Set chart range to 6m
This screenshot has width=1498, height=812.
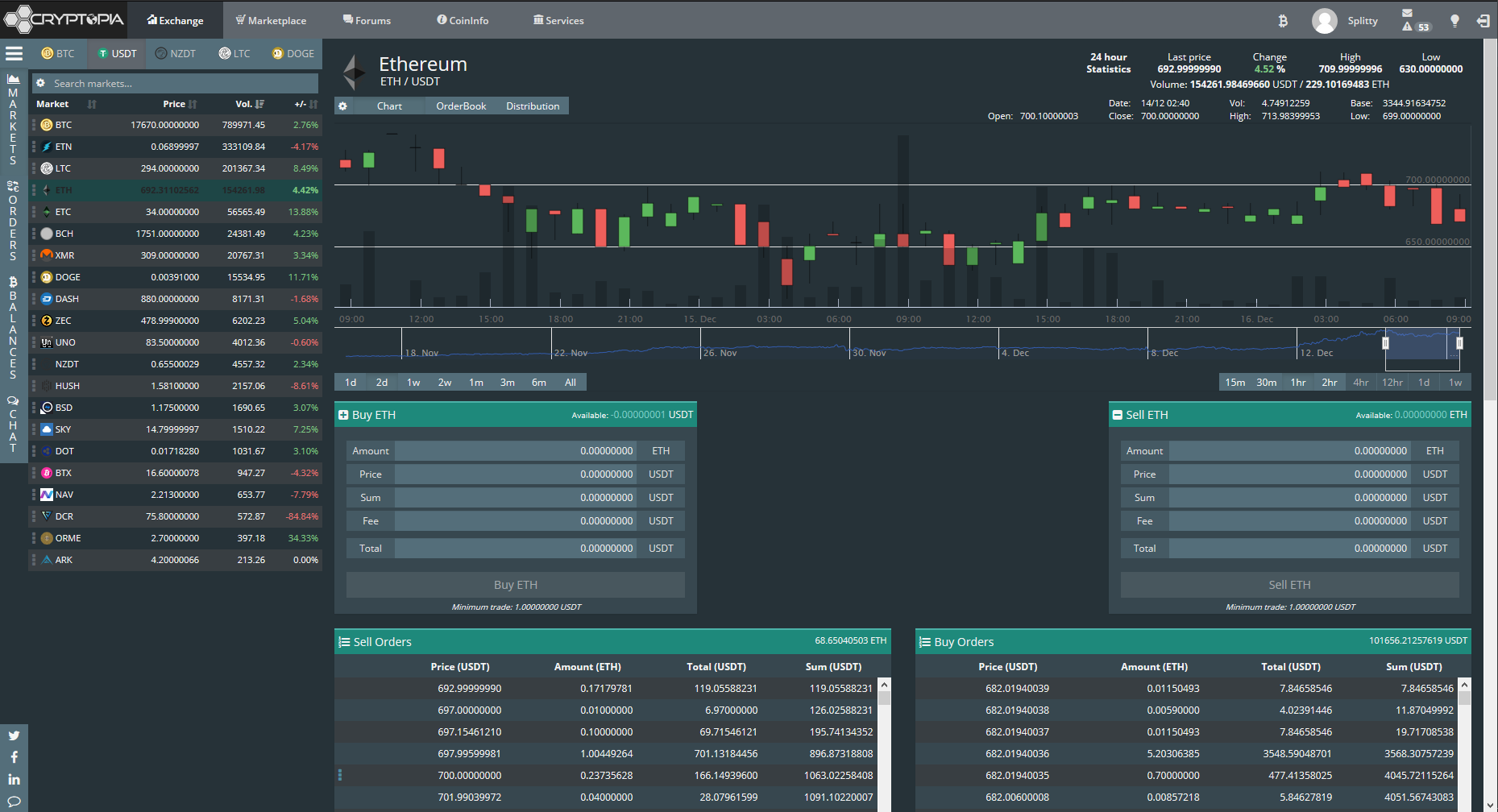coord(539,382)
